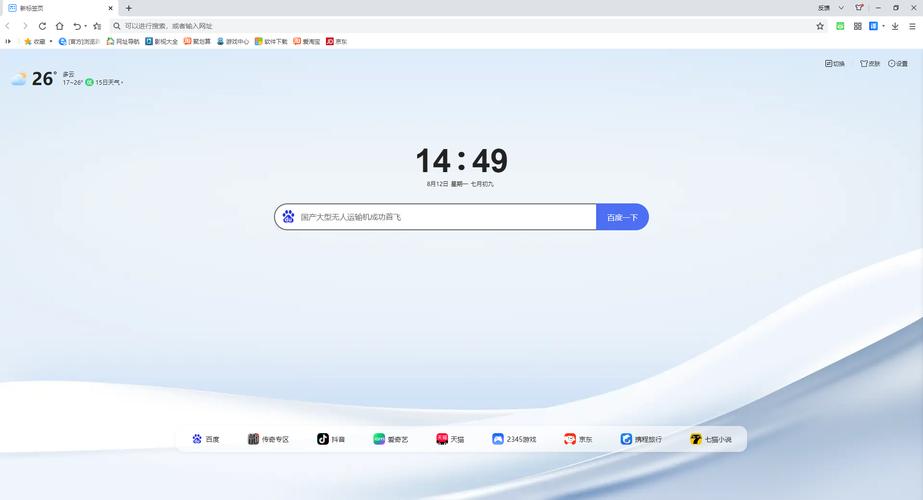Image resolution: width=923 pixels, height=500 pixels.
Task: Open the hamburger main menu icon
Action: 912,26
